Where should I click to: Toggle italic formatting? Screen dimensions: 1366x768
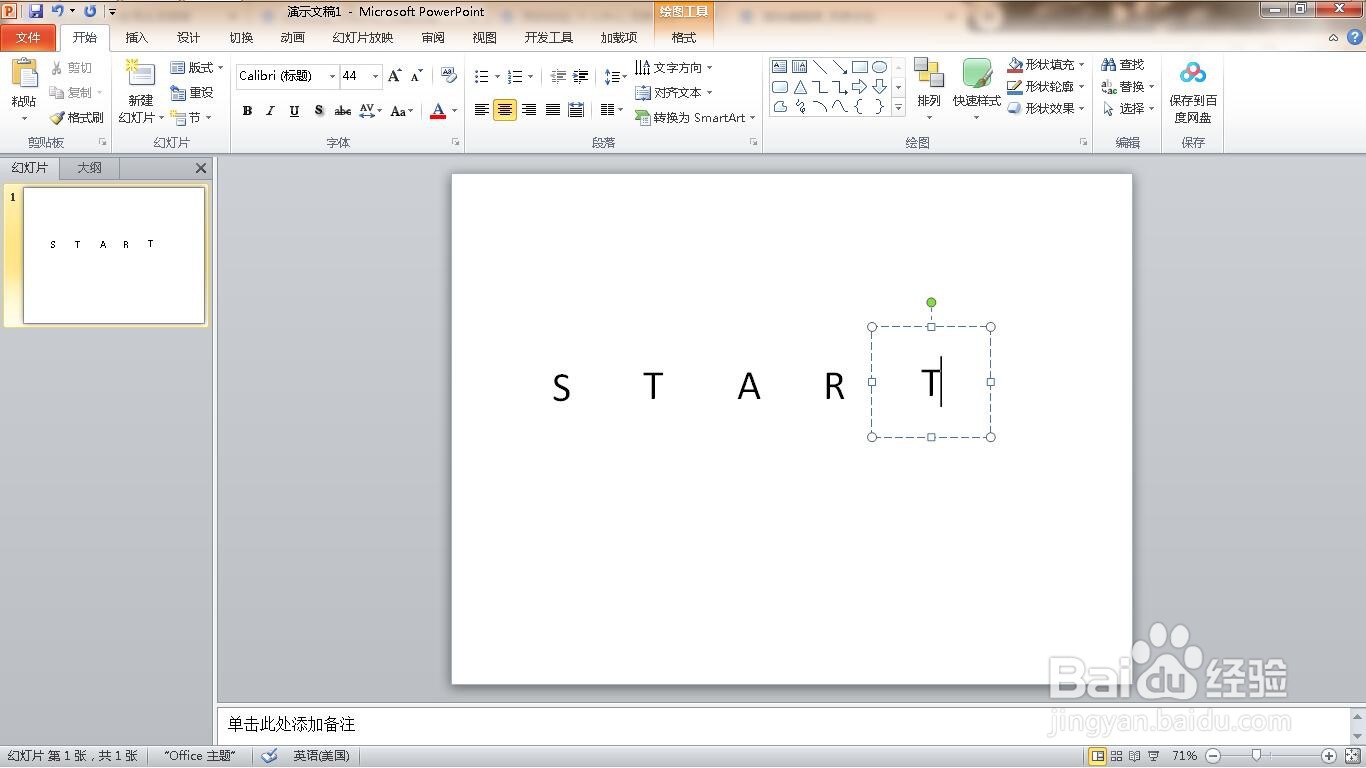(270, 111)
